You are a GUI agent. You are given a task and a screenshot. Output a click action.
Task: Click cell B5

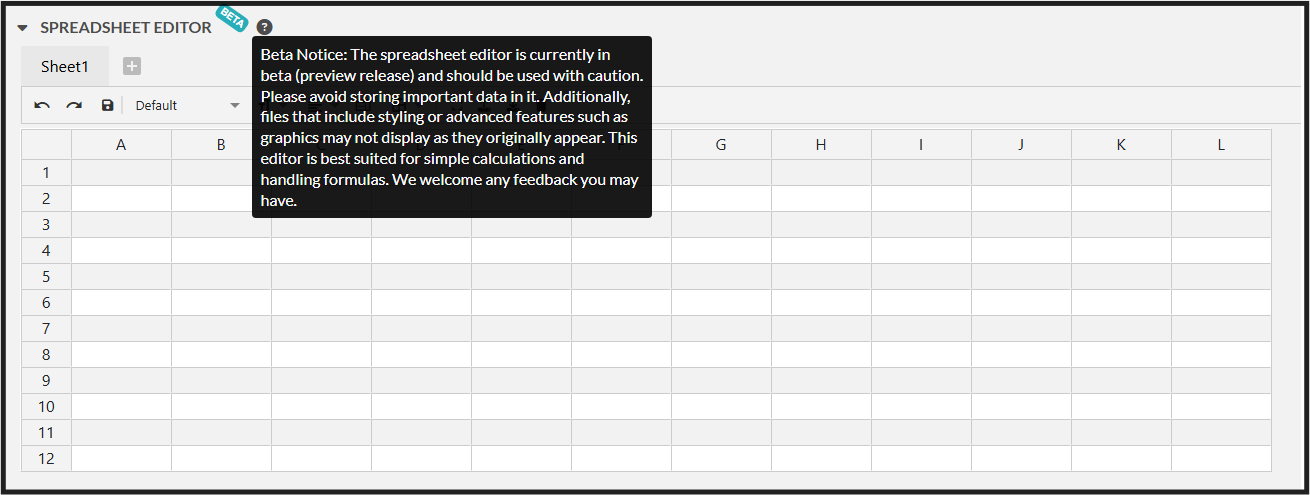click(221, 277)
